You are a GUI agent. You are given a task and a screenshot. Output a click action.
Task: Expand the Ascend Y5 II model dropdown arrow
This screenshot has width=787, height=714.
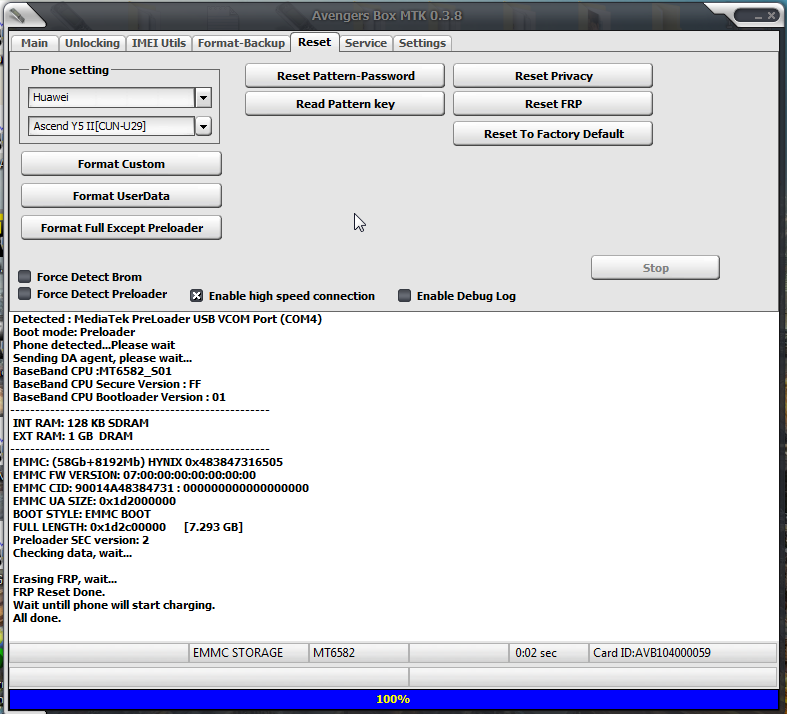(x=203, y=126)
